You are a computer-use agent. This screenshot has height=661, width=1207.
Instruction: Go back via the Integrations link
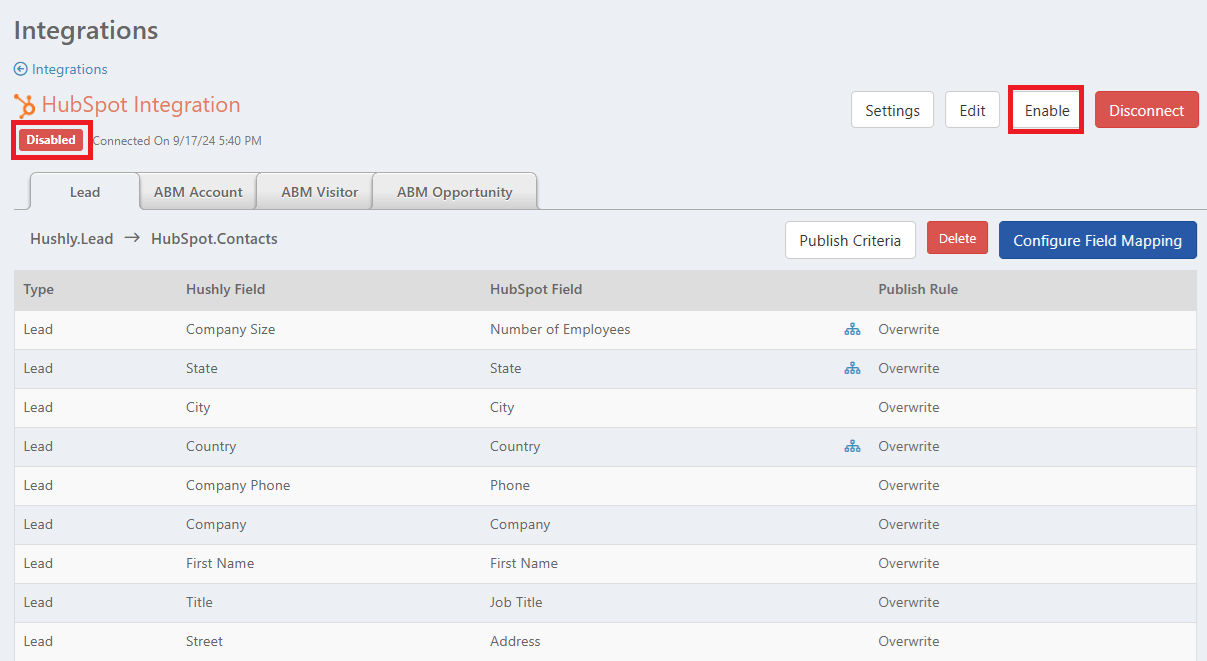[x=70, y=69]
